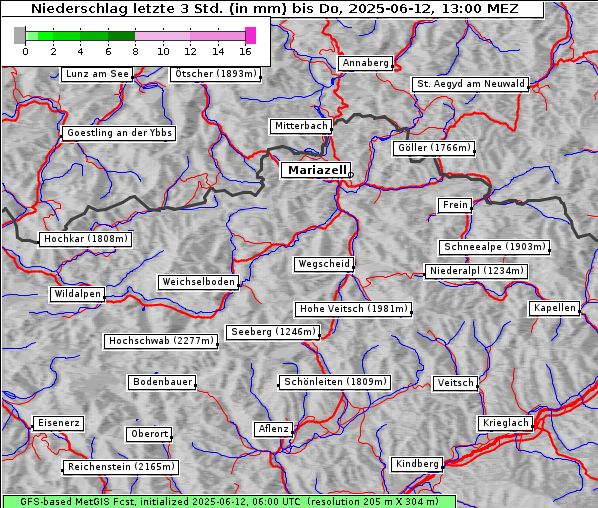Click the Hochschwab (2277m) peak label
Screen dimensions: 598x508
click(x=161, y=341)
